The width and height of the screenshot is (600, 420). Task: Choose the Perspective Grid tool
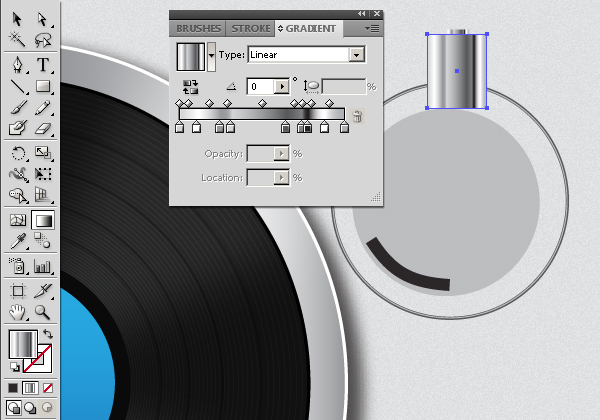42,195
